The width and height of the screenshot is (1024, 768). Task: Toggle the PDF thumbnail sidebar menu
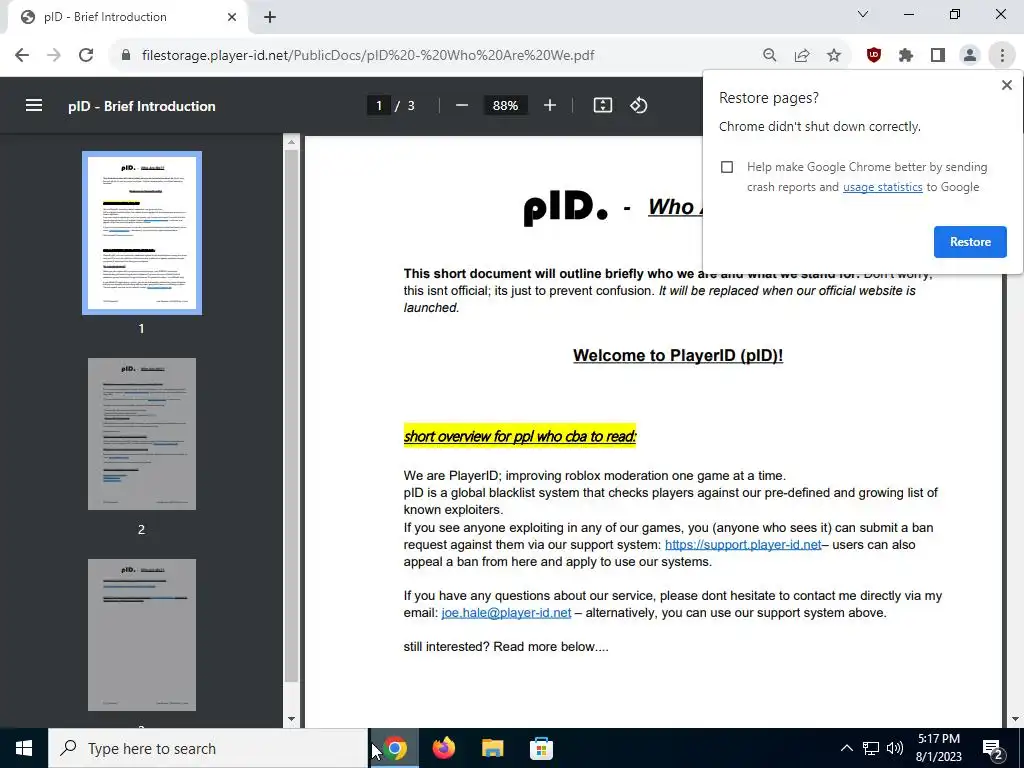[x=34, y=105]
